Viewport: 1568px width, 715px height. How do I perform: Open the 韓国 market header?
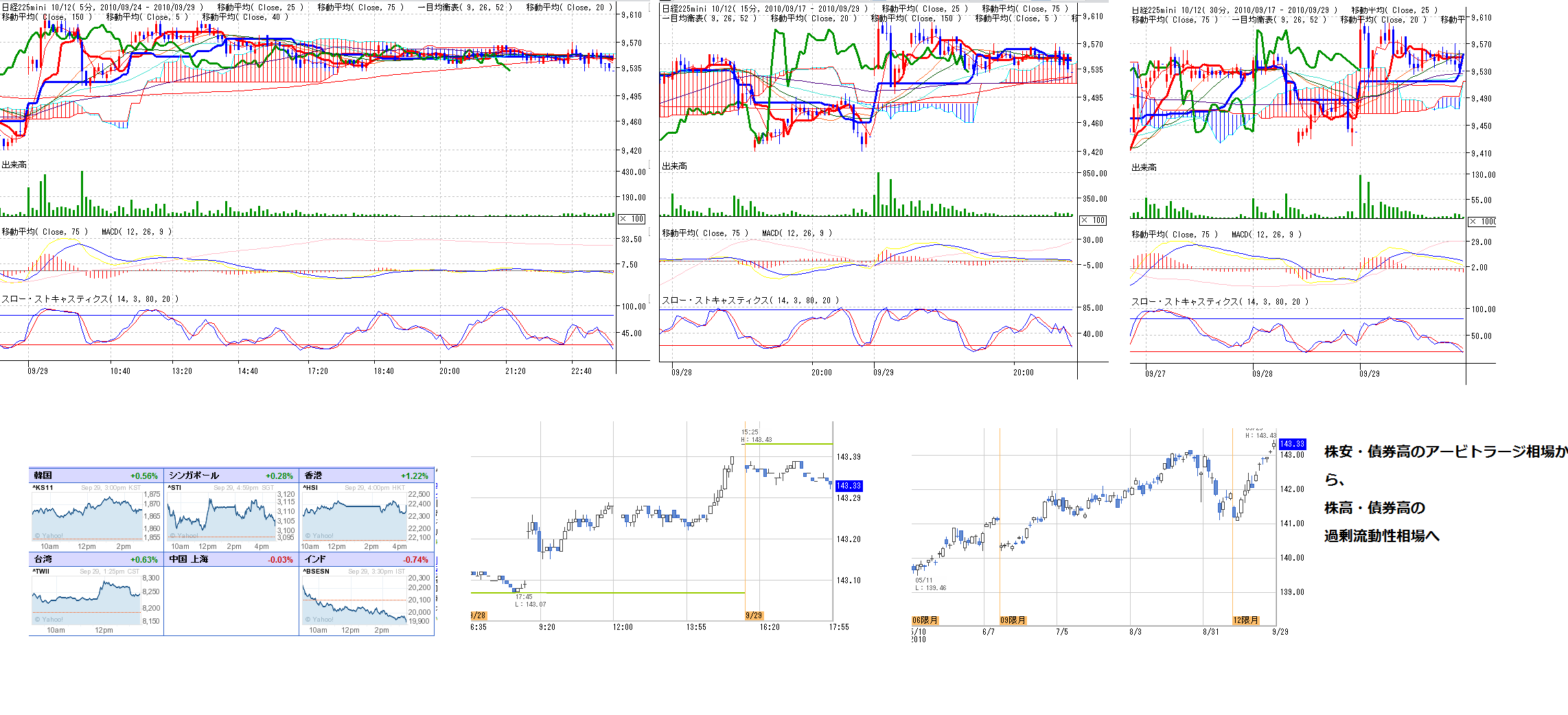tap(96, 476)
